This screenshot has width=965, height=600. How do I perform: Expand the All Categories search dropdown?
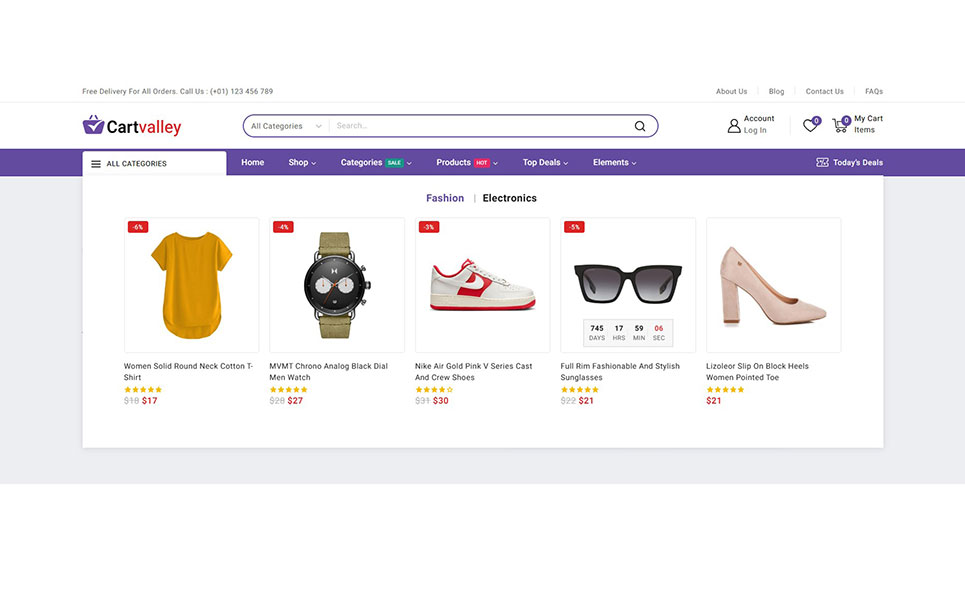pyautogui.click(x=286, y=126)
